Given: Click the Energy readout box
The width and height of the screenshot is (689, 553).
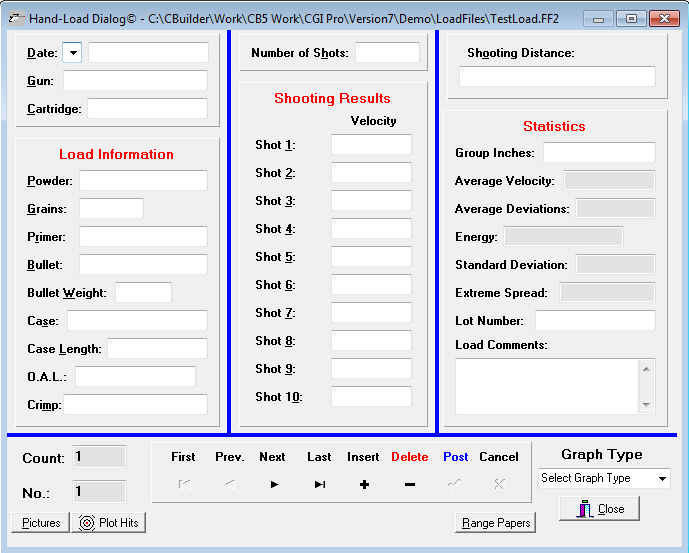Looking at the screenshot, I should coord(564,236).
